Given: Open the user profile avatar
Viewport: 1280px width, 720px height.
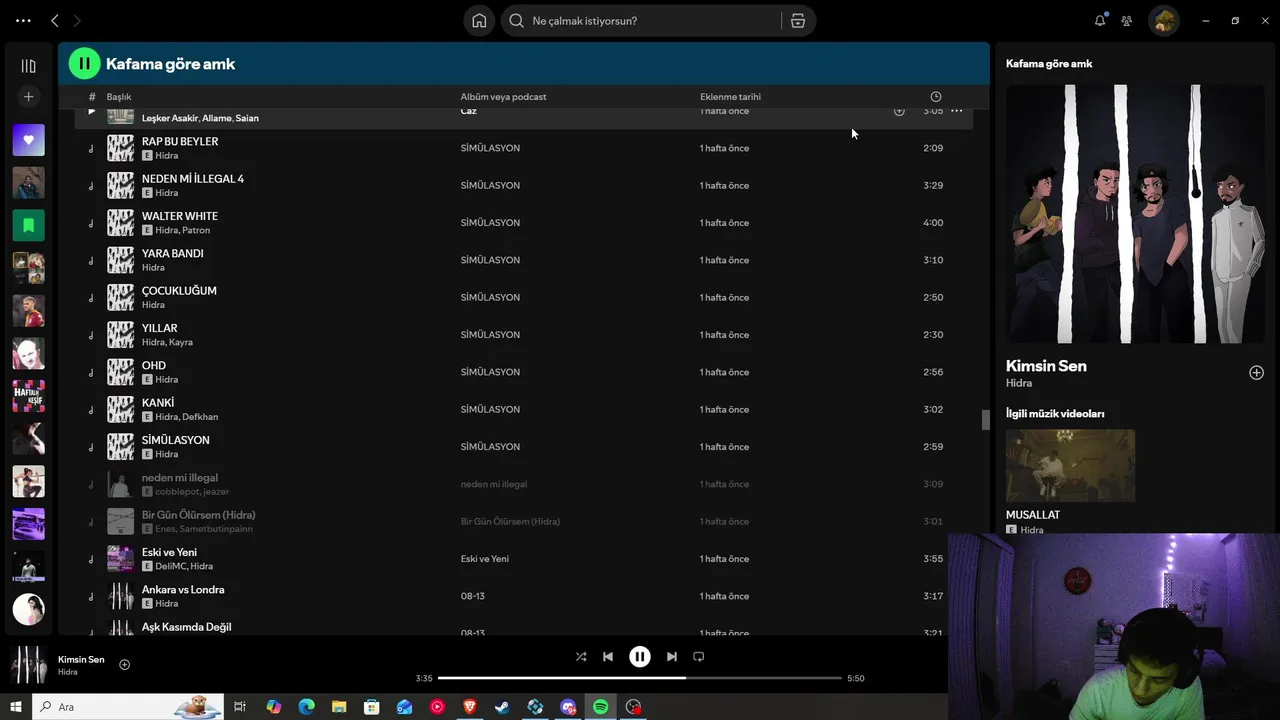Looking at the screenshot, I should pos(1163,20).
